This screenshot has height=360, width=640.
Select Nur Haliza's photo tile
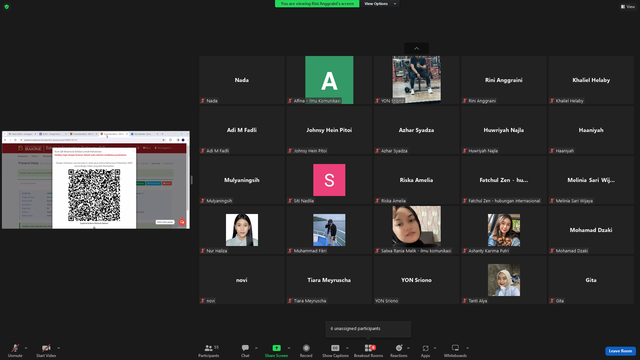coord(242,230)
